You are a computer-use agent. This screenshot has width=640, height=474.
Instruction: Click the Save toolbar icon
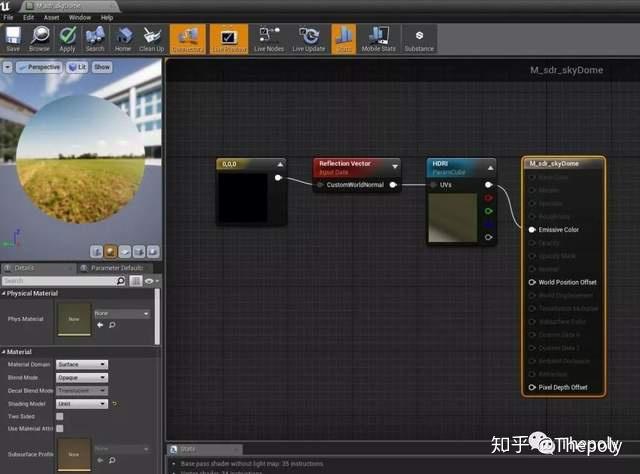point(13,39)
